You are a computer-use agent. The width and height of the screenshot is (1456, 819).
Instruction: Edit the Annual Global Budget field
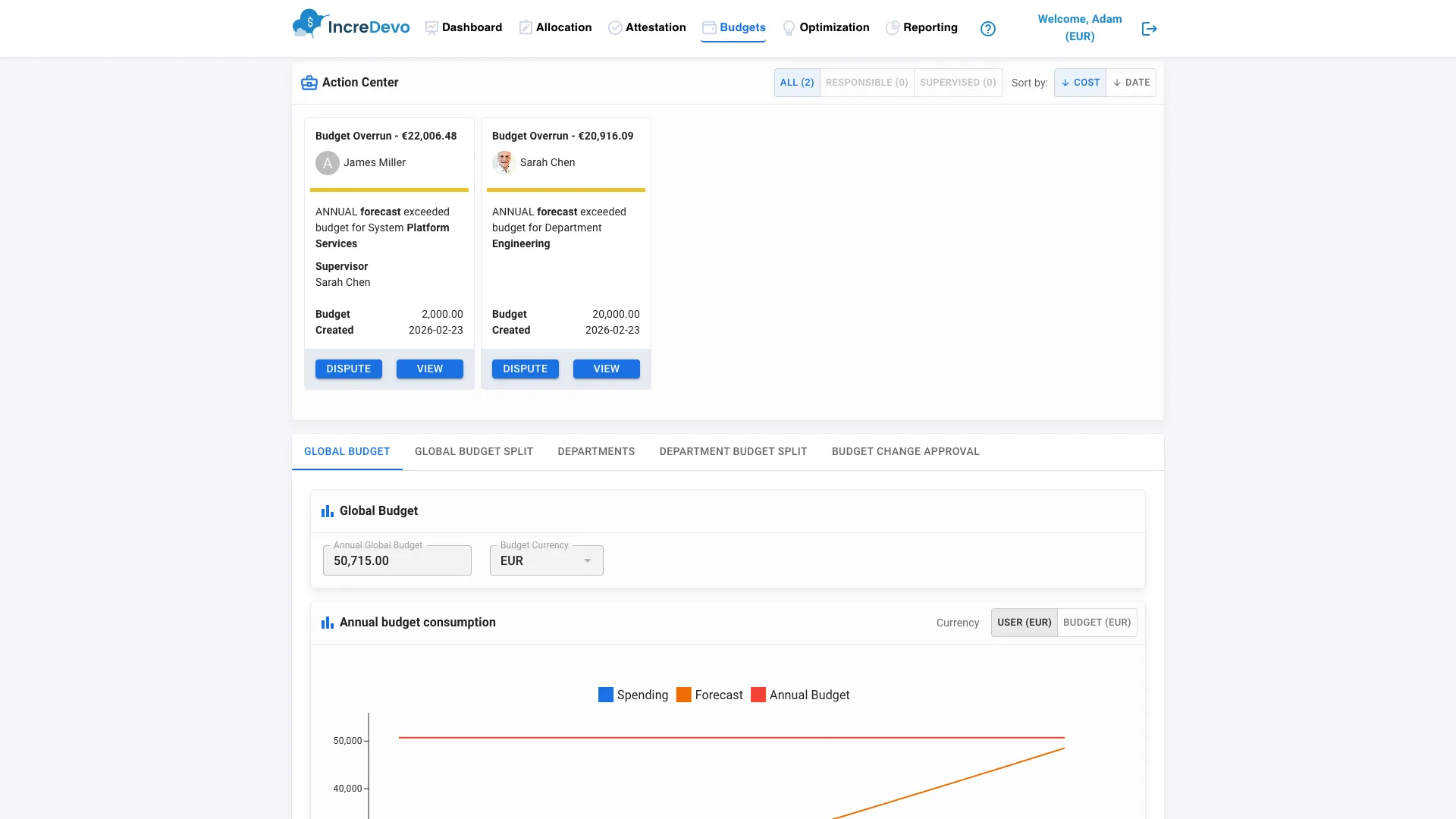pos(397,560)
